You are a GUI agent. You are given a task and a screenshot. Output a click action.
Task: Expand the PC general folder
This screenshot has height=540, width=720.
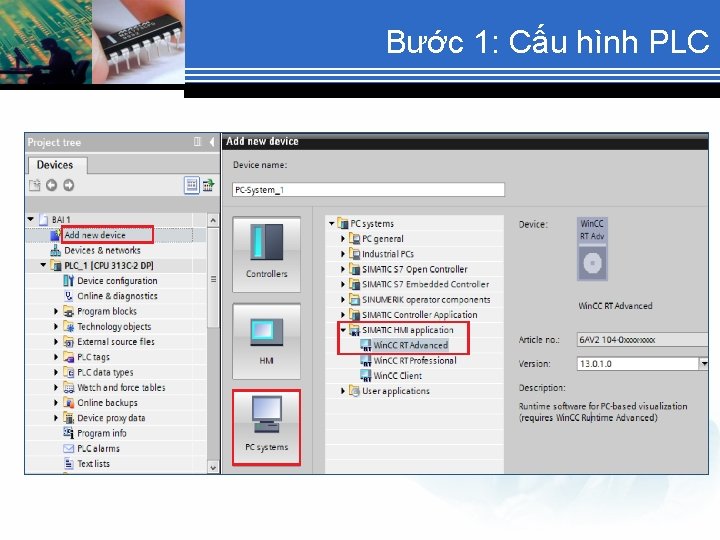pos(343,239)
